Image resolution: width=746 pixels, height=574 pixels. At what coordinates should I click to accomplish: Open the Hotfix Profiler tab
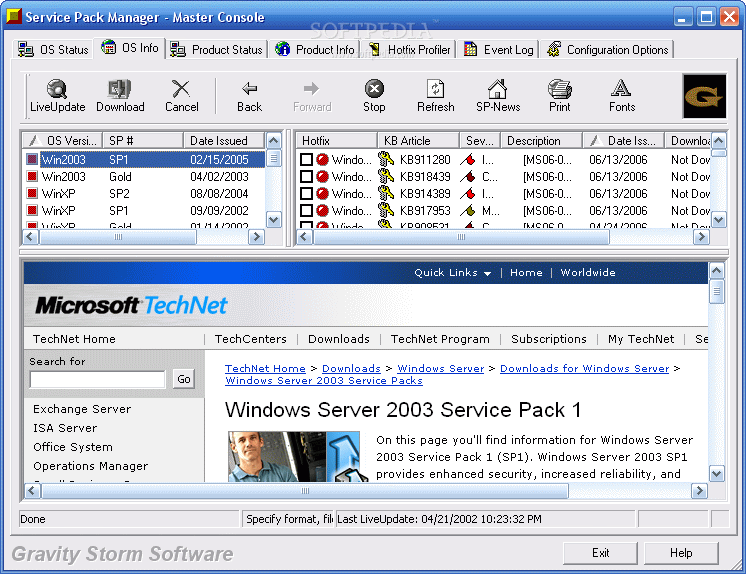(x=409, y=49)
